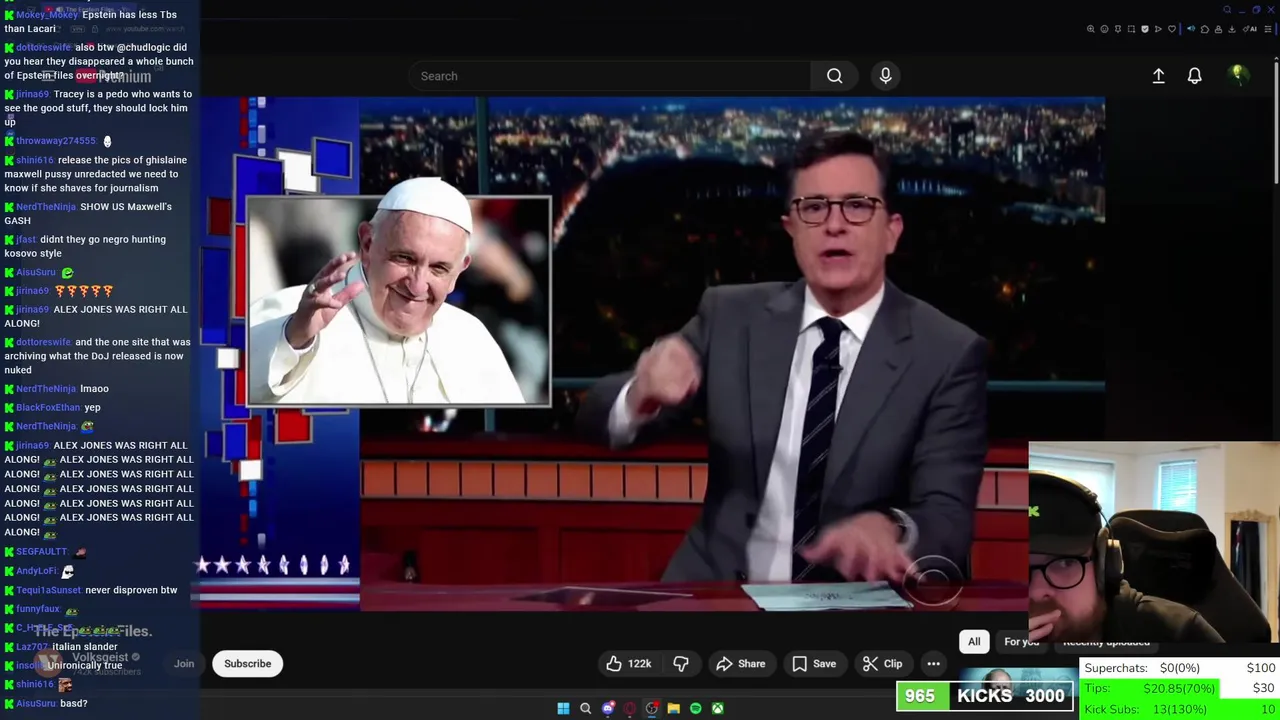Viewport: 1280px width, 720px height.
Task: Click browser toolbar extensions cube icon
Action: click(x=1205, y=29)
